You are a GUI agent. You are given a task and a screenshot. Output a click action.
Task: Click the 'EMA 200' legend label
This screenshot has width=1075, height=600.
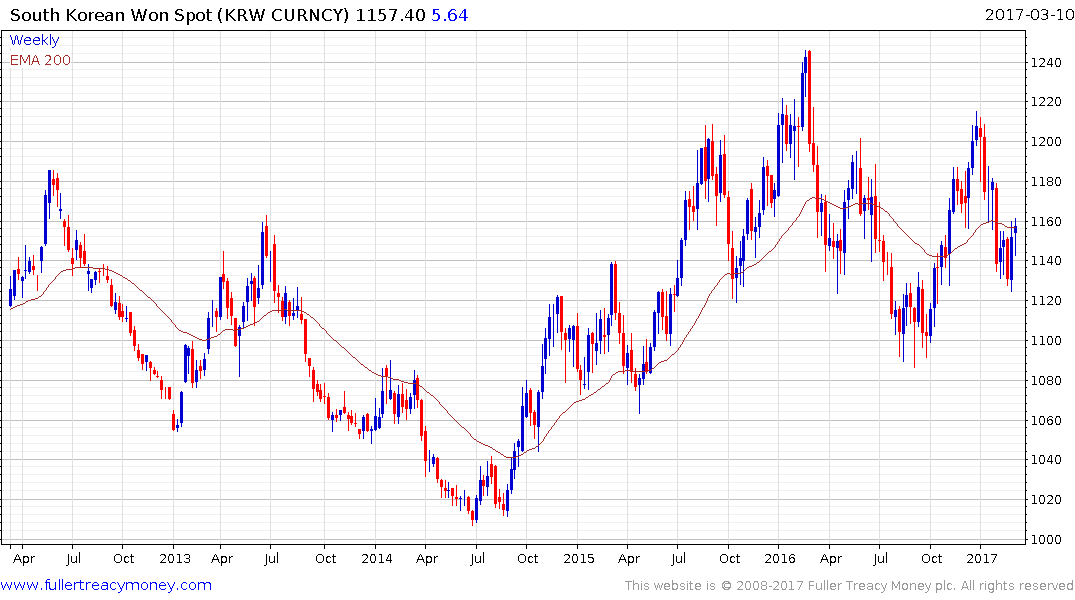click(40, 60)
